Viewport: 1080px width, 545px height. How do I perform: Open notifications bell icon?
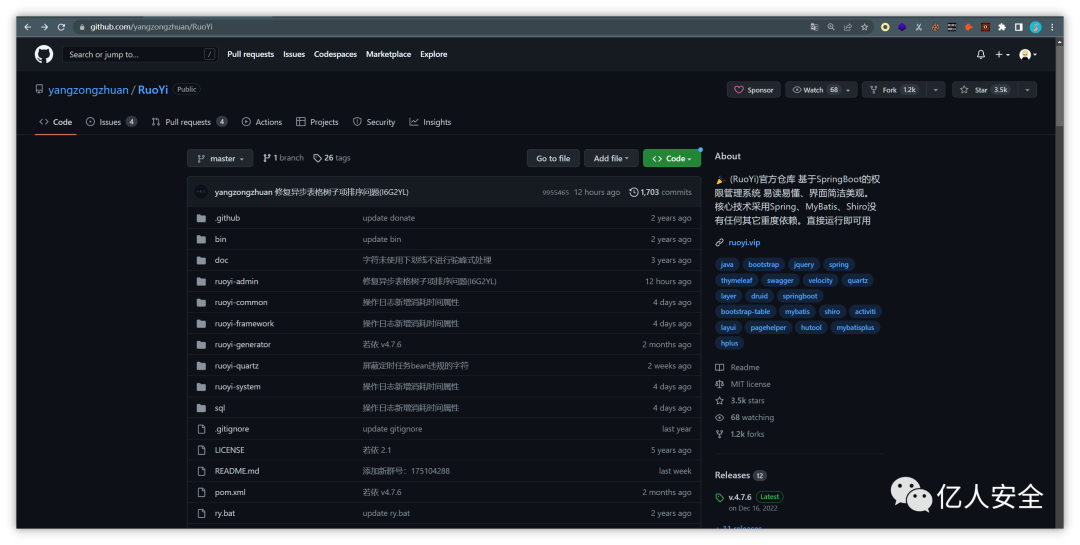pos(981,54)
